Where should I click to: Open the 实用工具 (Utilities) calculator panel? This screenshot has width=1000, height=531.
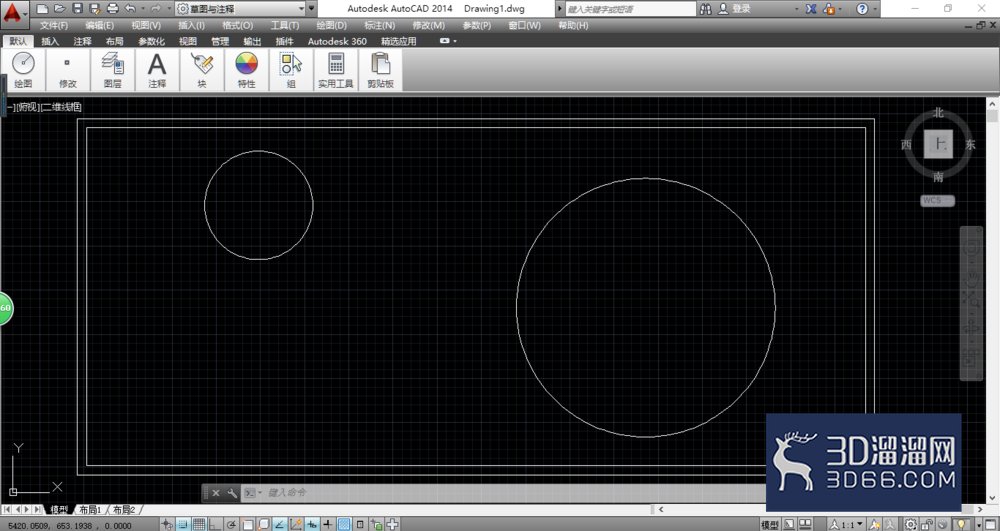335,70
